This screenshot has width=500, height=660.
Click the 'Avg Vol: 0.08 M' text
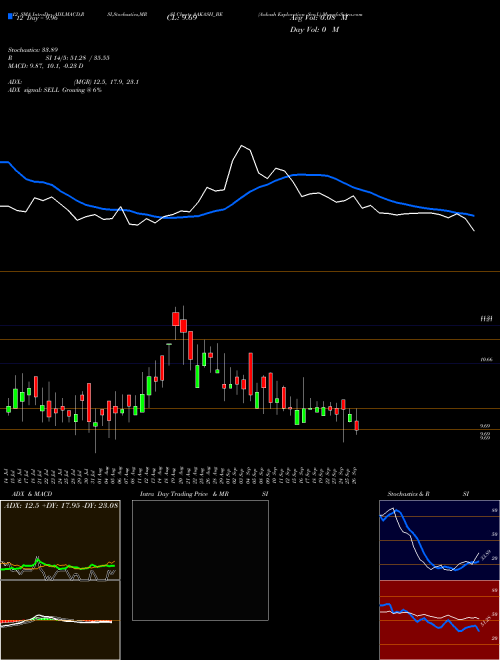(319, 18)
